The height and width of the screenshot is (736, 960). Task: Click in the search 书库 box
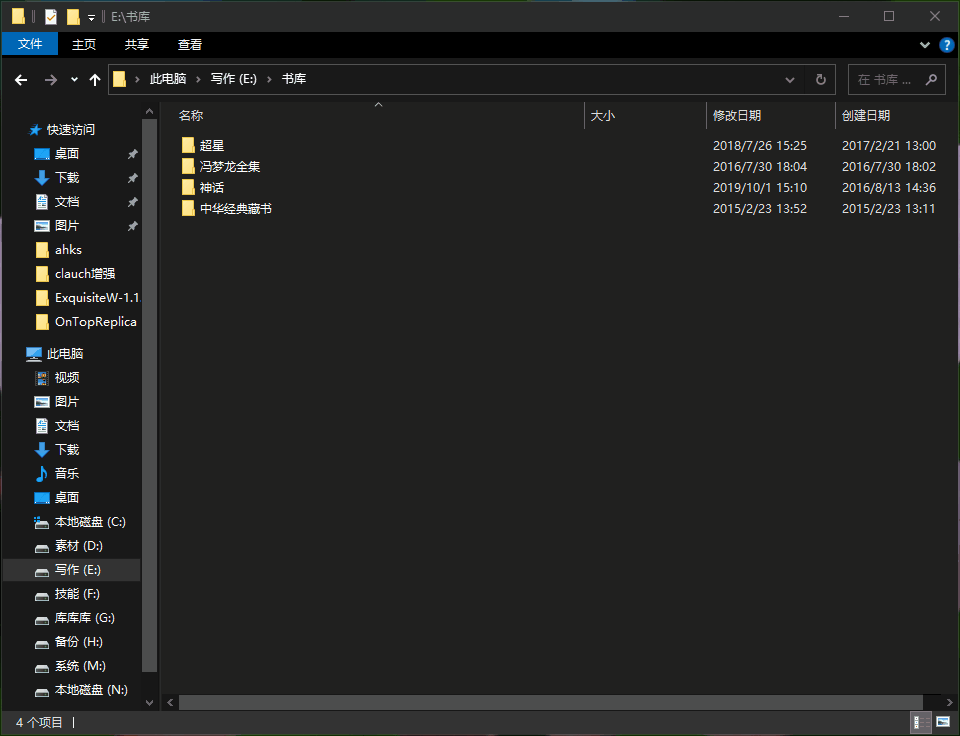point(885,80)
